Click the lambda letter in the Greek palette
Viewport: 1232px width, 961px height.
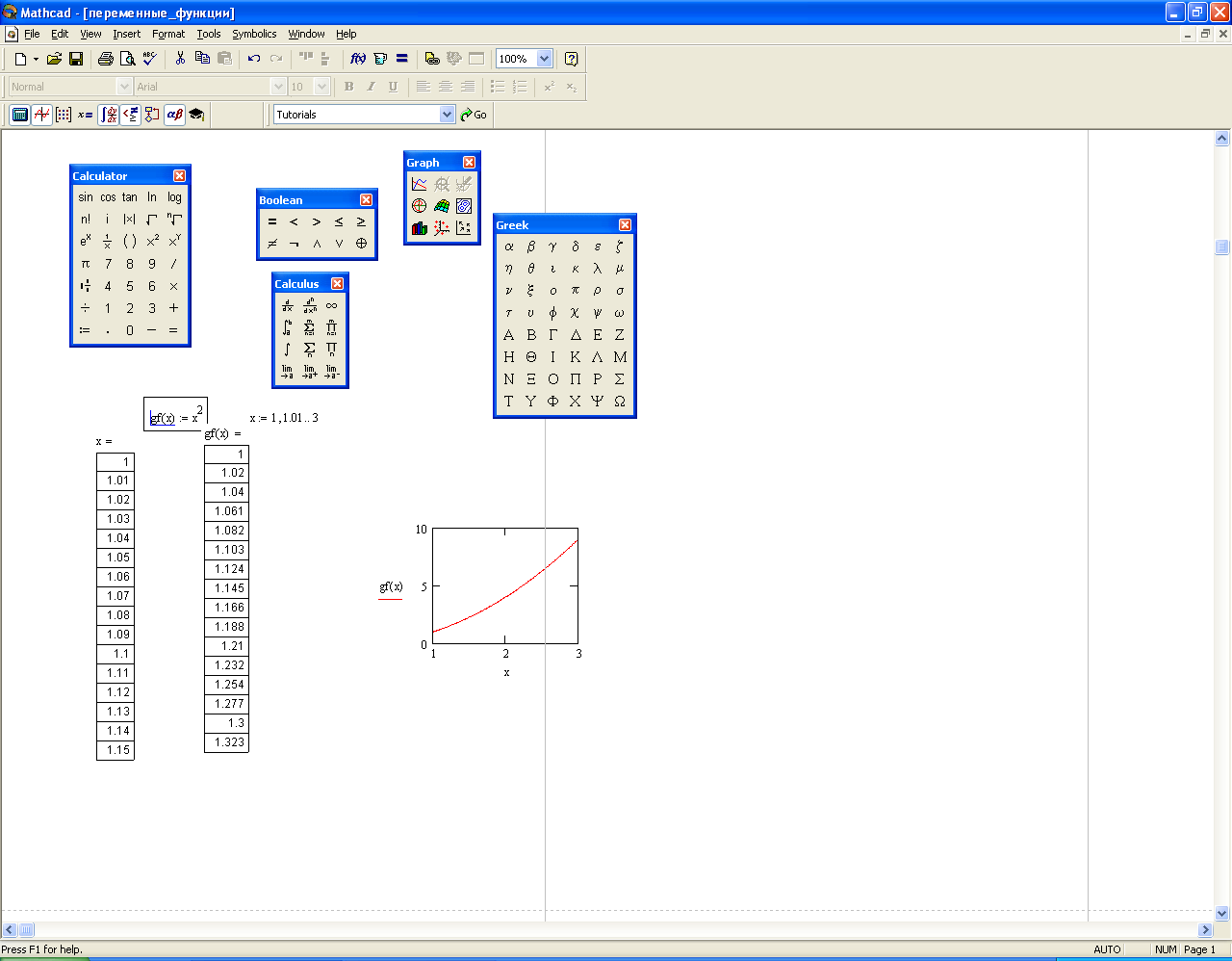coord(598,269)
